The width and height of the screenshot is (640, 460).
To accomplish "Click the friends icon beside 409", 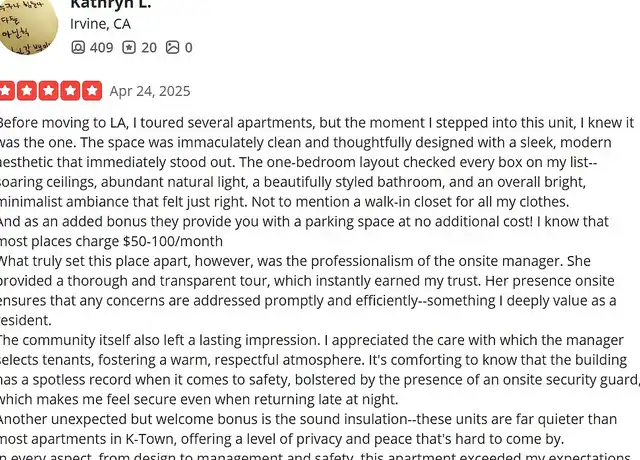I will coord(78,47).
